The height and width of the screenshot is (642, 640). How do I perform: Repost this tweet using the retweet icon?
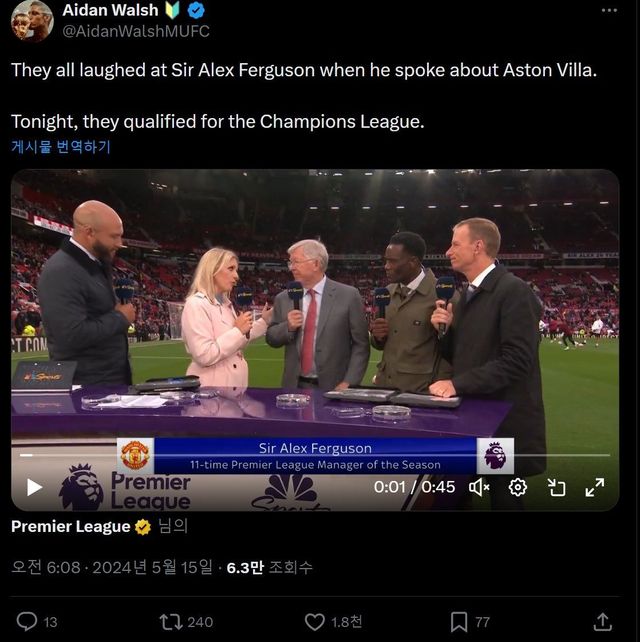tap(171, 621)
